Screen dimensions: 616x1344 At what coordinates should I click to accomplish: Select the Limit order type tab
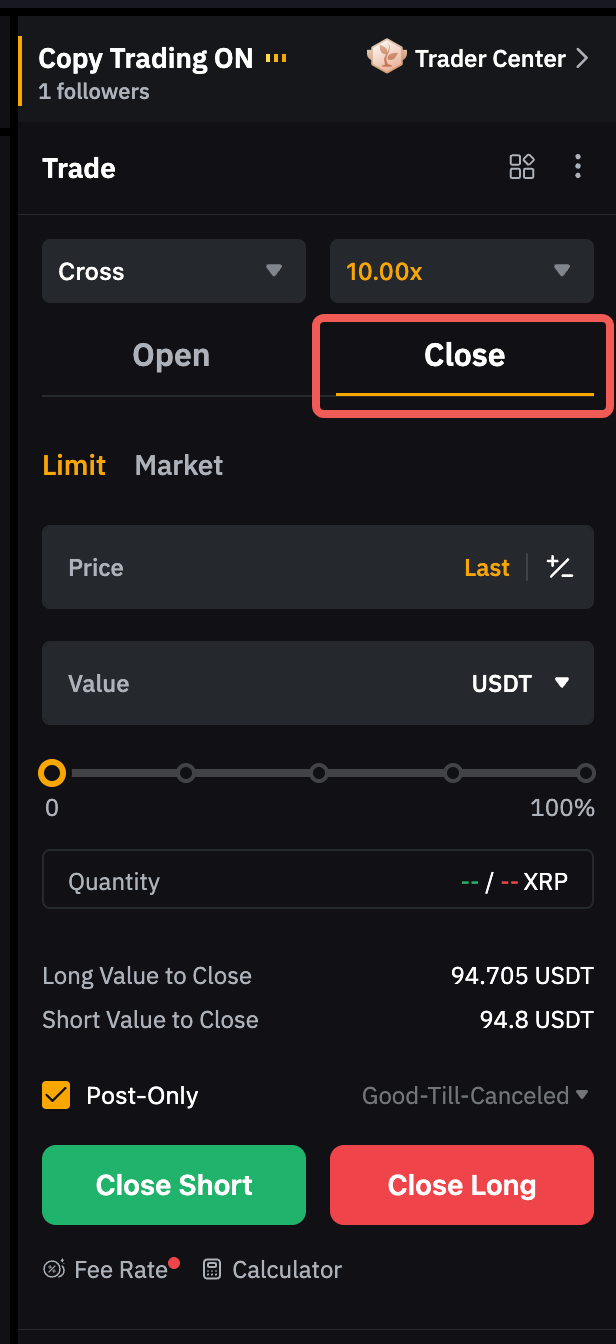click(74, 466)
